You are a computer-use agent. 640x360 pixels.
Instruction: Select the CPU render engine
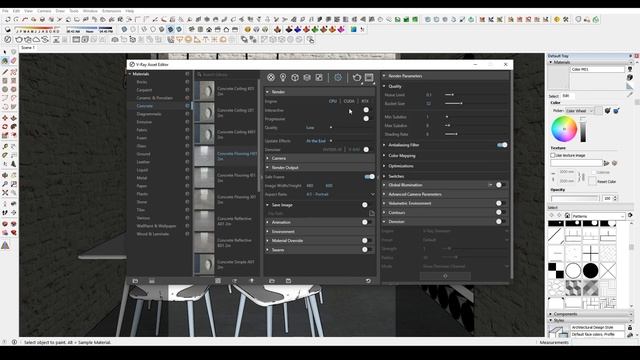point(333,101)
